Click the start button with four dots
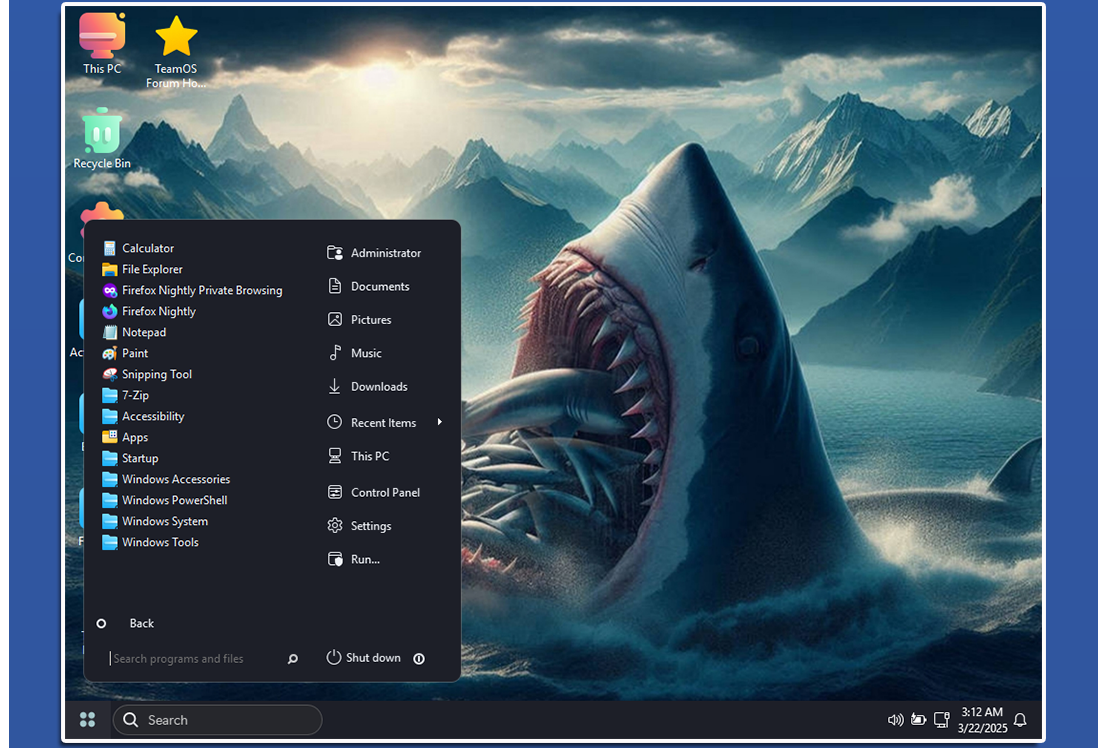The height and width of the screenshot is (748, 1109). point(88,720)
